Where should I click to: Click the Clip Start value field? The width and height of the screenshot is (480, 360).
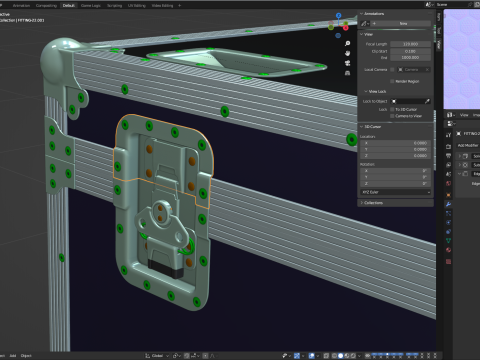coord(411,51)
